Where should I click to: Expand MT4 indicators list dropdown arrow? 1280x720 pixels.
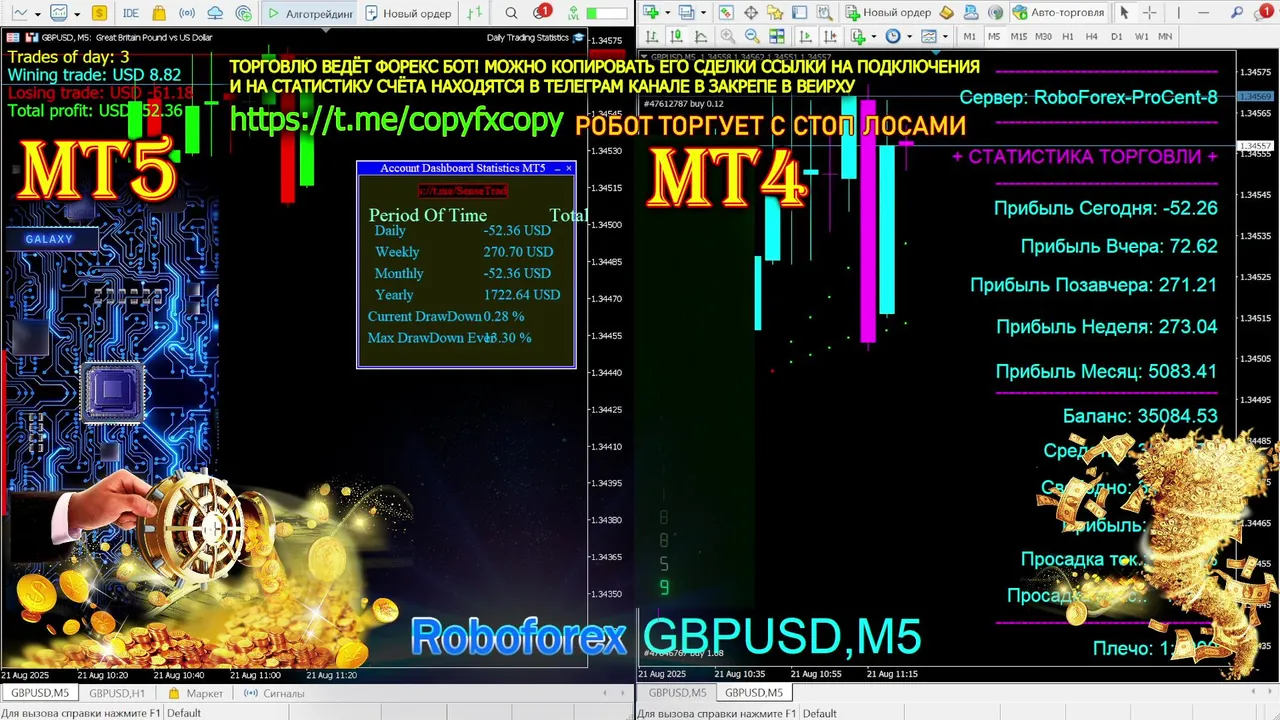pos(874,37)
